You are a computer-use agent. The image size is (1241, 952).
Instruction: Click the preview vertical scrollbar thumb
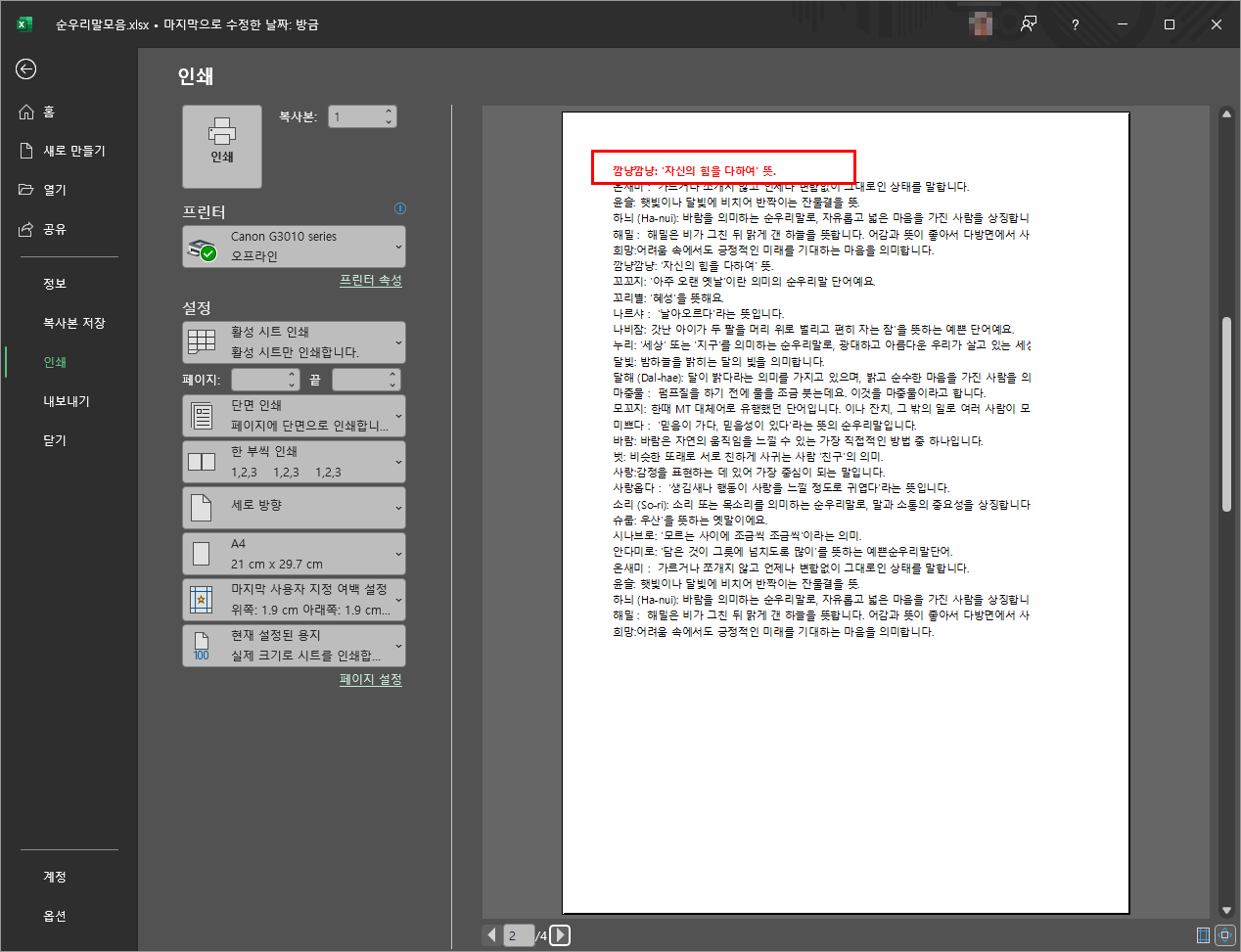coord(1226,414)
